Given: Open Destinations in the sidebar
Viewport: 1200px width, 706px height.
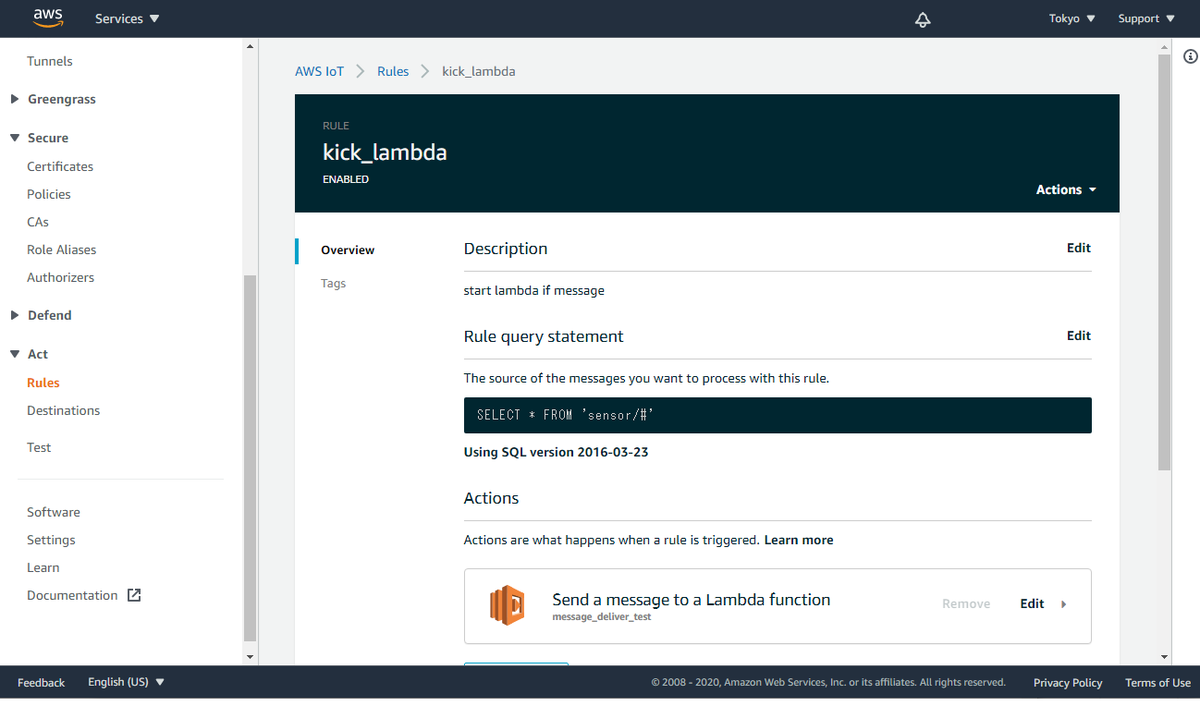Looking at the screenshot, I should 64,411.
